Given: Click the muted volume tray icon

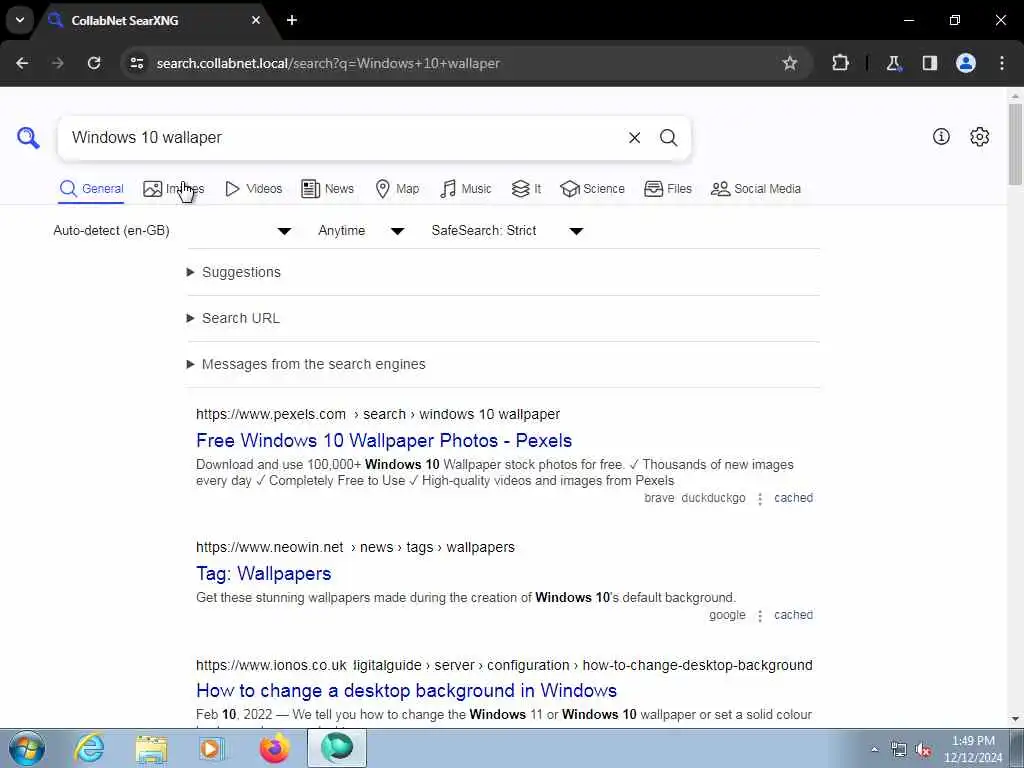Looking at the screenshot, I should (923, 749).
